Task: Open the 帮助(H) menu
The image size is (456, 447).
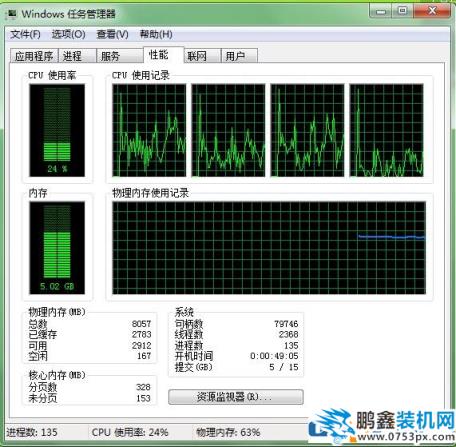Action: pyautogui.click(x=156, y=34)
